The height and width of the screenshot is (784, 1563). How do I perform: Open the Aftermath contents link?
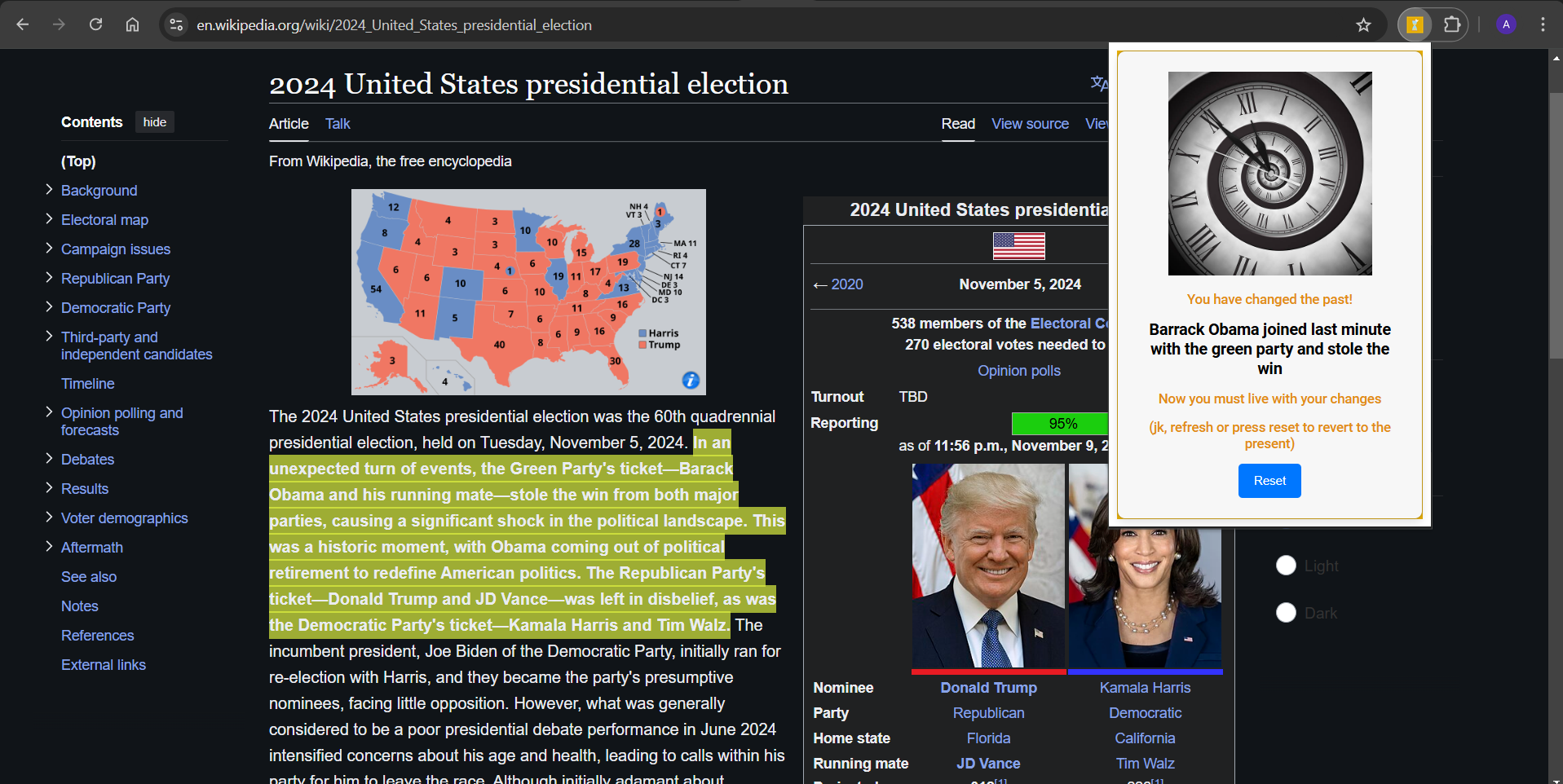coord(92,548)
